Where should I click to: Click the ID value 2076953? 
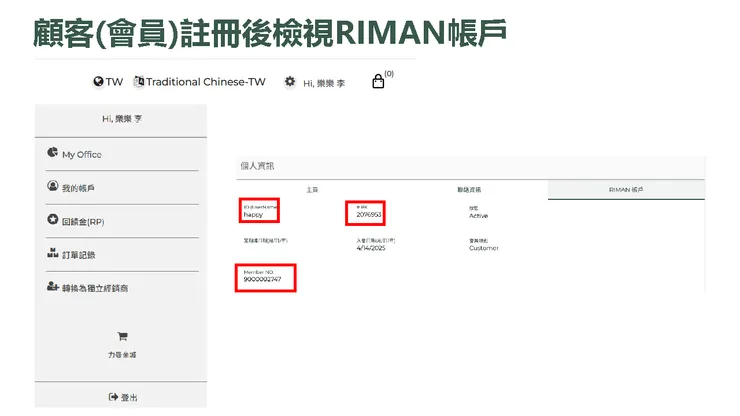[x=369, y=214]
